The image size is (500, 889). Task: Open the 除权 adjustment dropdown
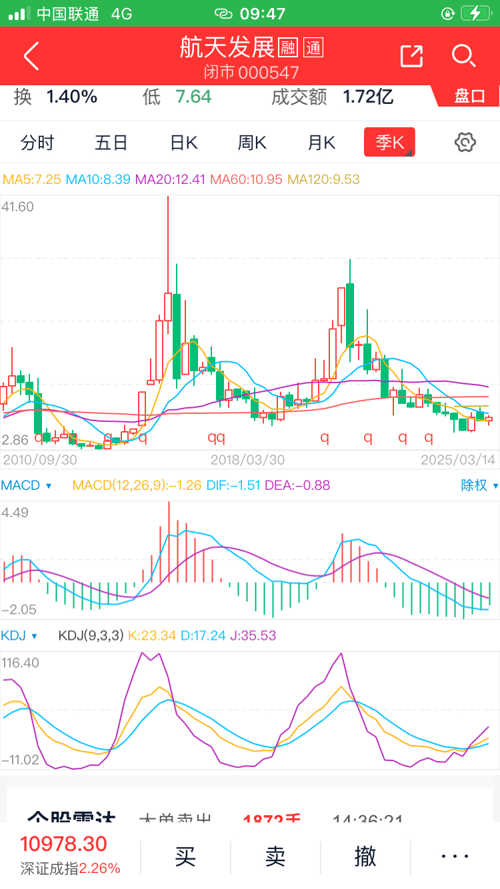(479, 485)
